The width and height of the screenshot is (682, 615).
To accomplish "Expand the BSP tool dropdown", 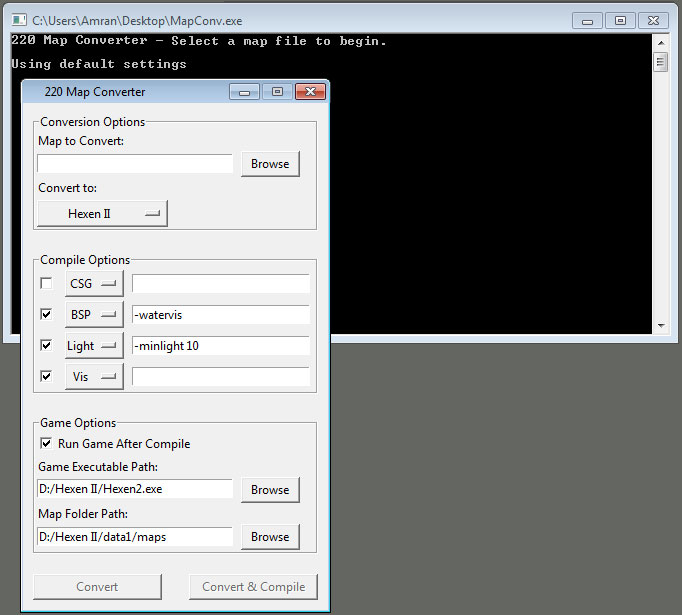I will click(94, 315).
